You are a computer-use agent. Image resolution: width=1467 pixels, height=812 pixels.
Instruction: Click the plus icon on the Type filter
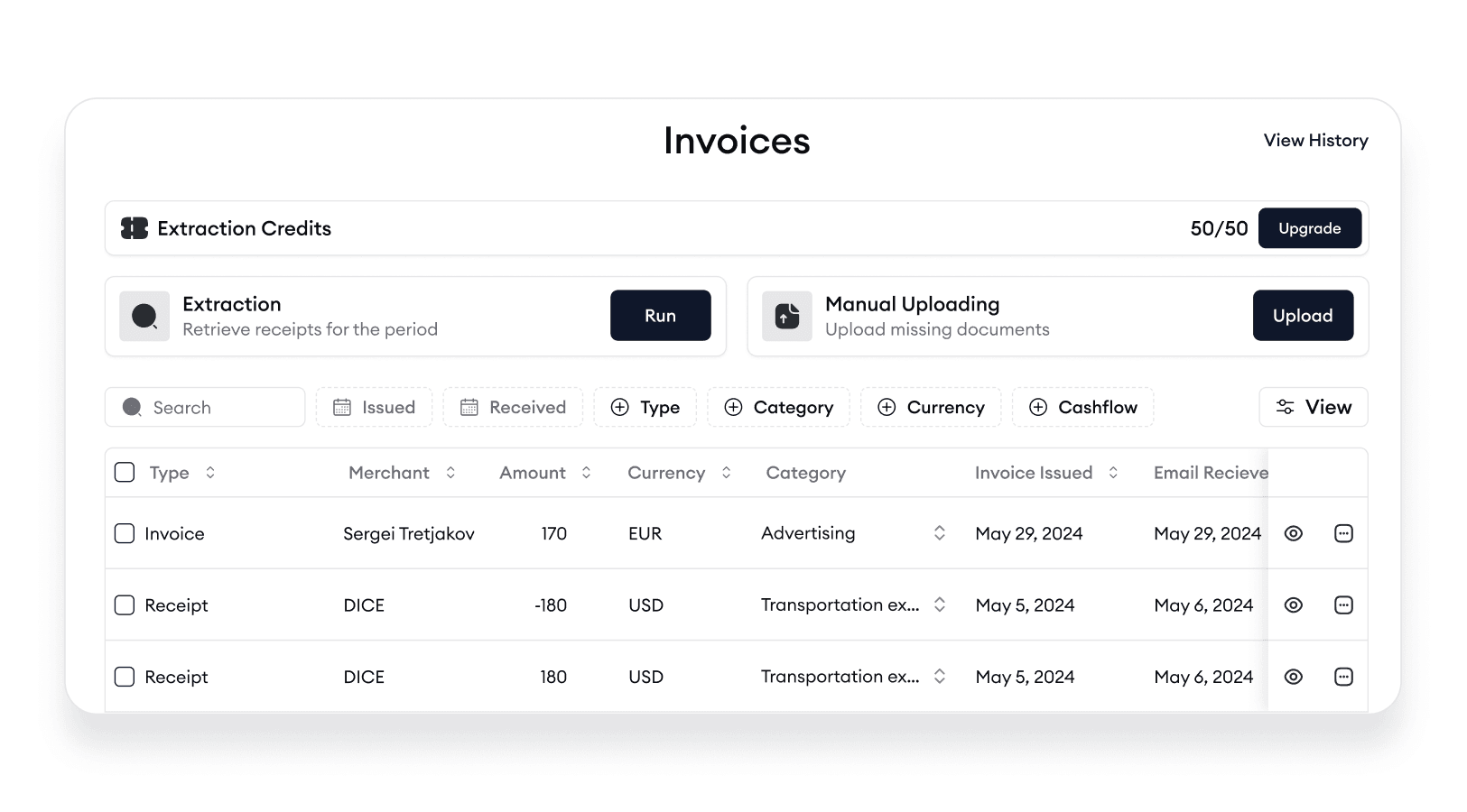click(x=619, y=407)
